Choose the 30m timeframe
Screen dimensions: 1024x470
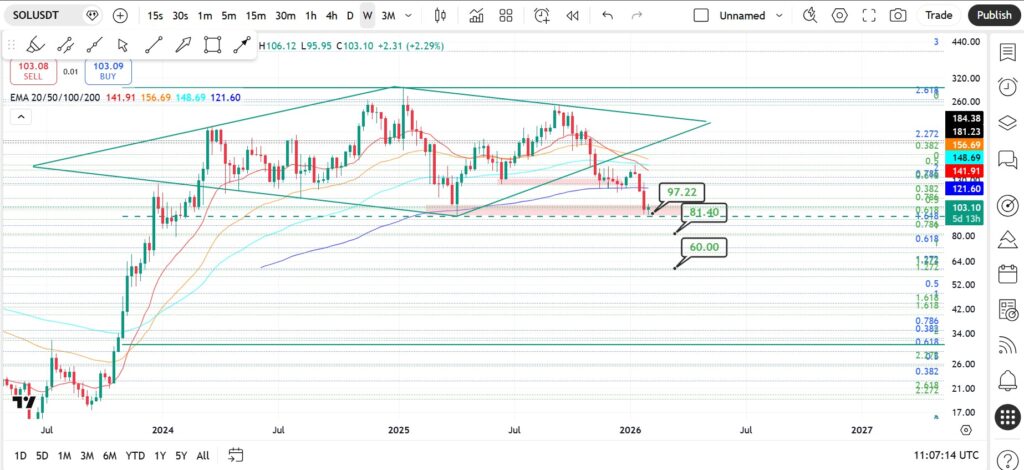(285, 16)
